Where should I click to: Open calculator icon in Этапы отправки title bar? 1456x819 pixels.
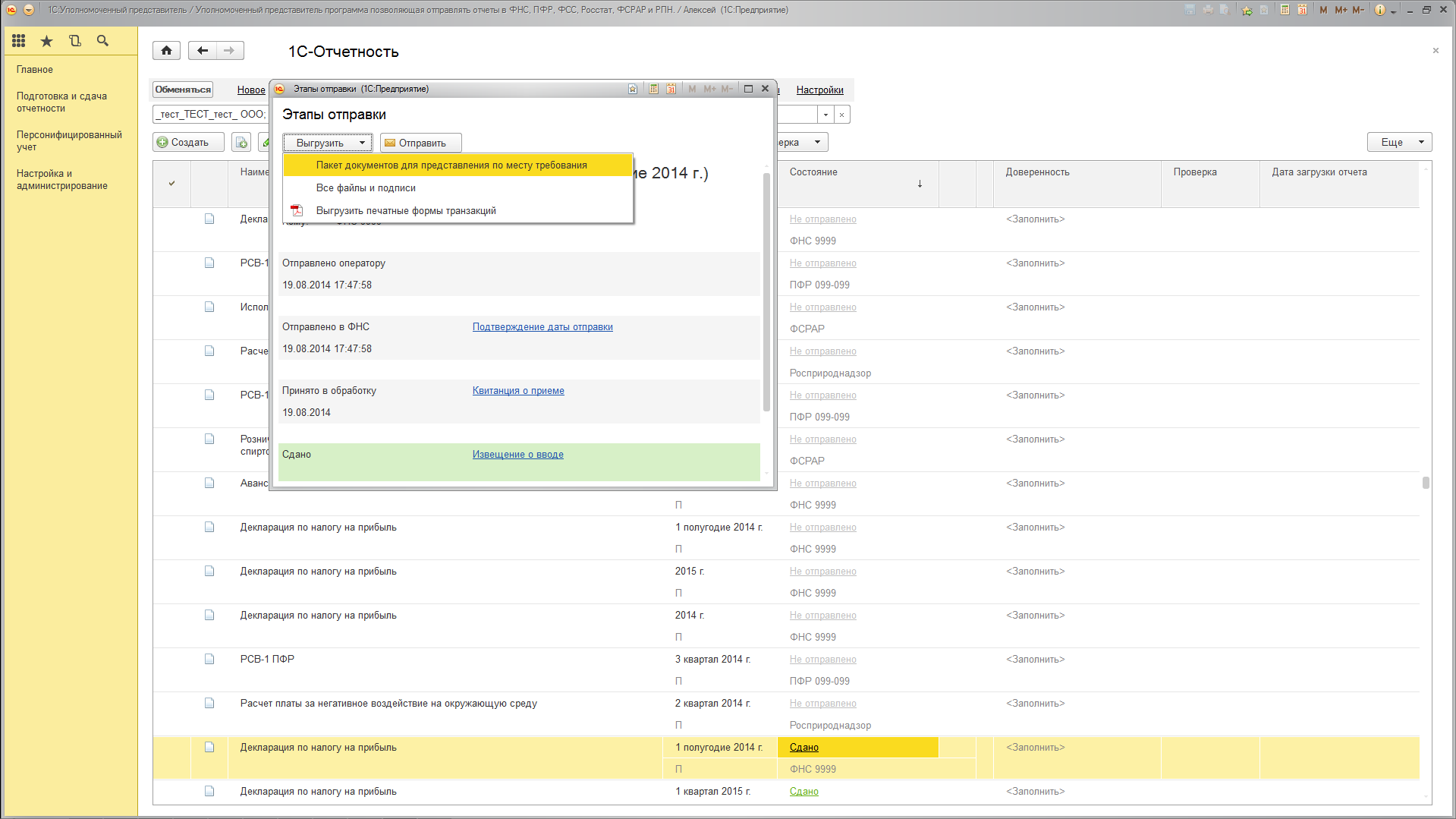point(653,89)
